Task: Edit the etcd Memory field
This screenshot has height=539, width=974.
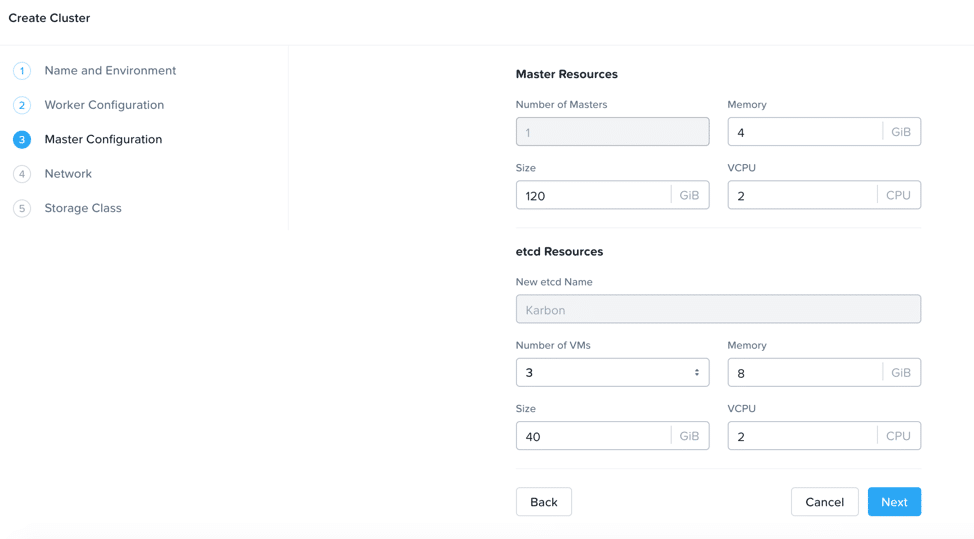Action: [x=804, y=373]
